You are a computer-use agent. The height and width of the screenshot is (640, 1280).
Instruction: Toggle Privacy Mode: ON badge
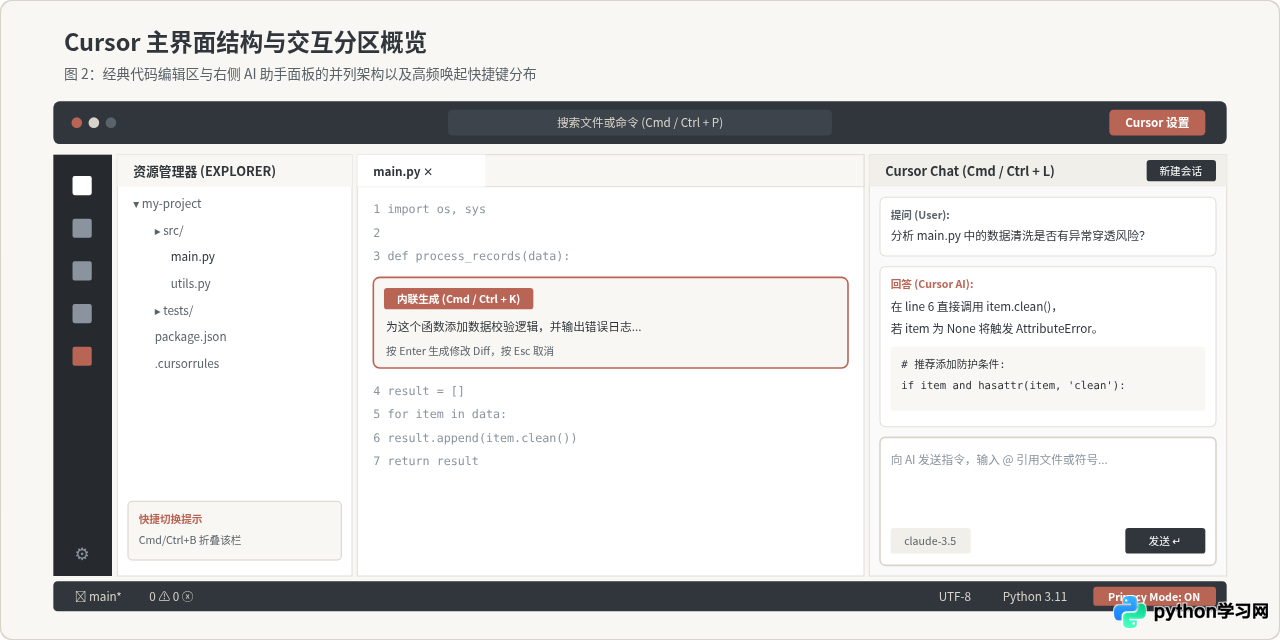(x=1154, y=596)
